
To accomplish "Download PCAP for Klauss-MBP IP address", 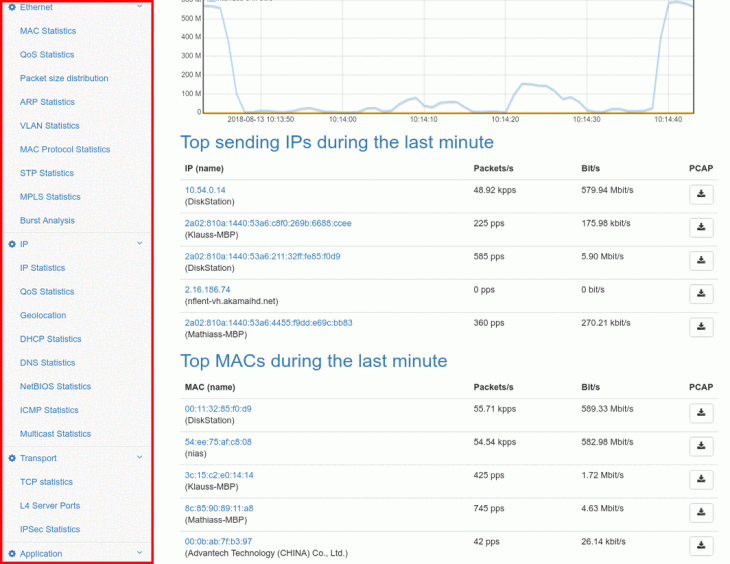I will tap(701, 228).
